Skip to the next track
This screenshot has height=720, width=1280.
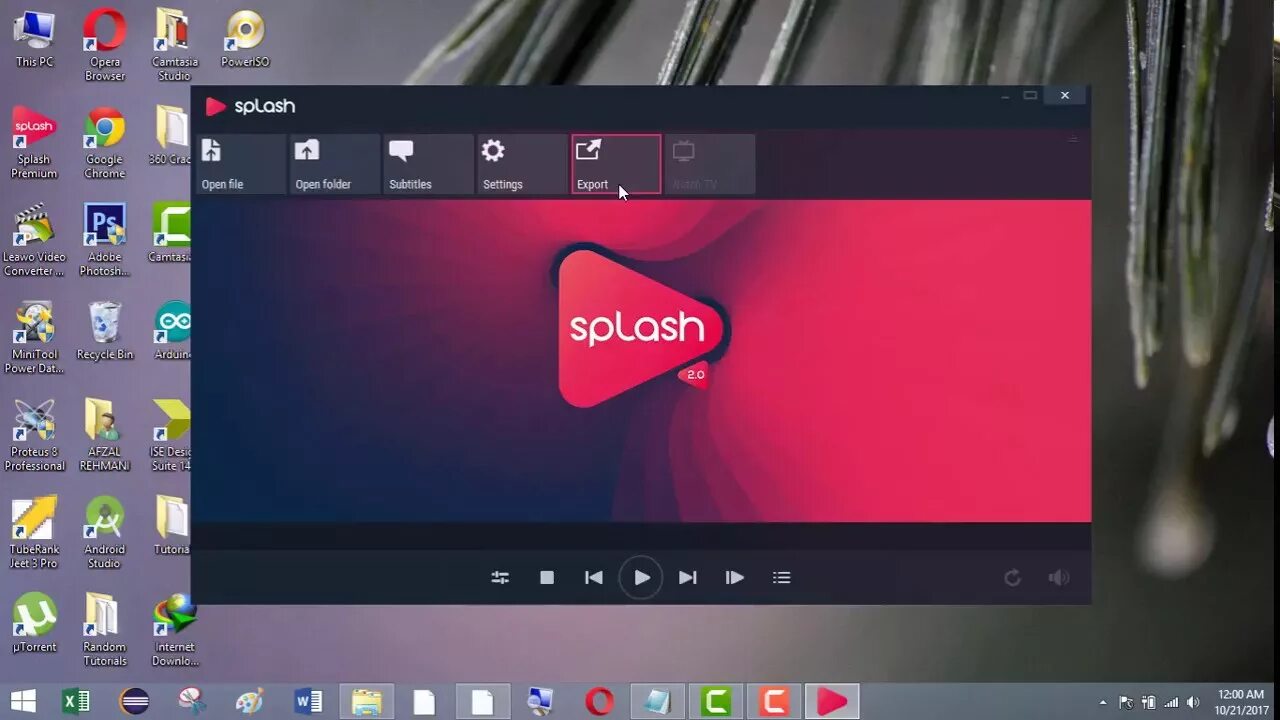tap(688, 577)
